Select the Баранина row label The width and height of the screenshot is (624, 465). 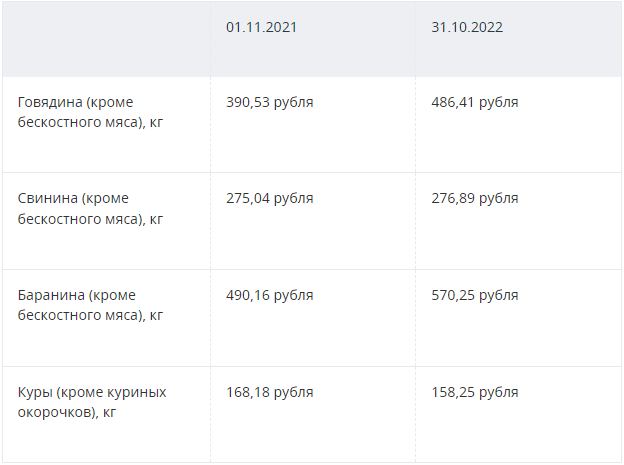[90, 305]
